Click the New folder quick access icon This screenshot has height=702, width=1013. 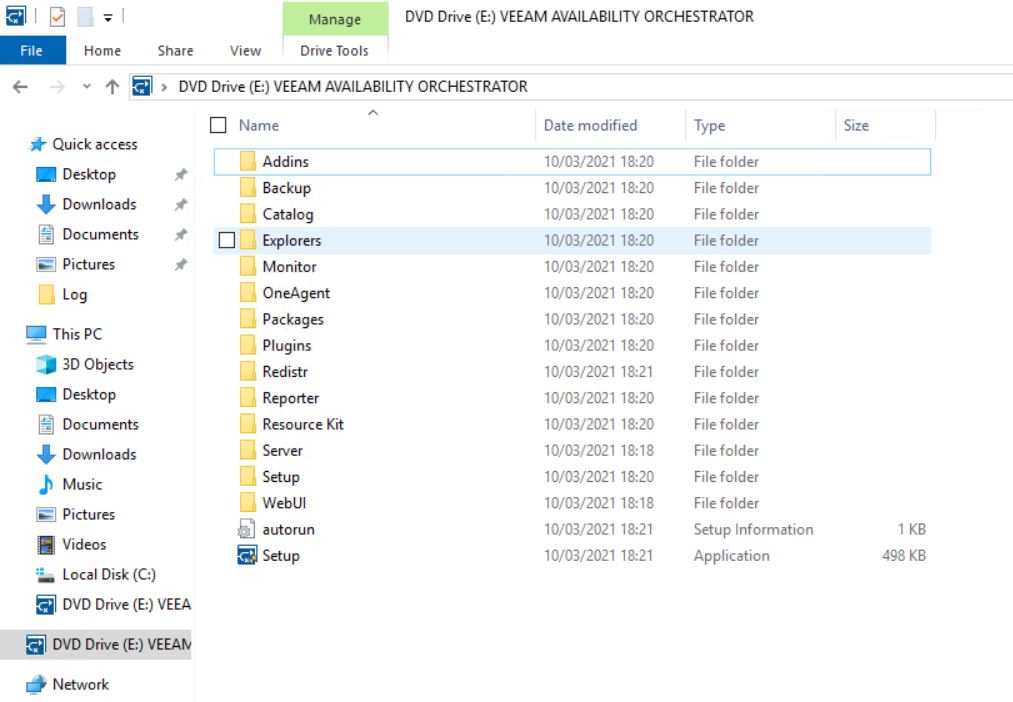pyautogui.click(x=85, y=16)
